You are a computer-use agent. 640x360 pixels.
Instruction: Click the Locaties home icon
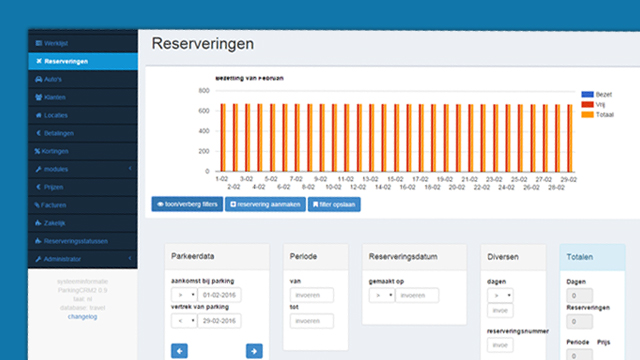[39, 115]
